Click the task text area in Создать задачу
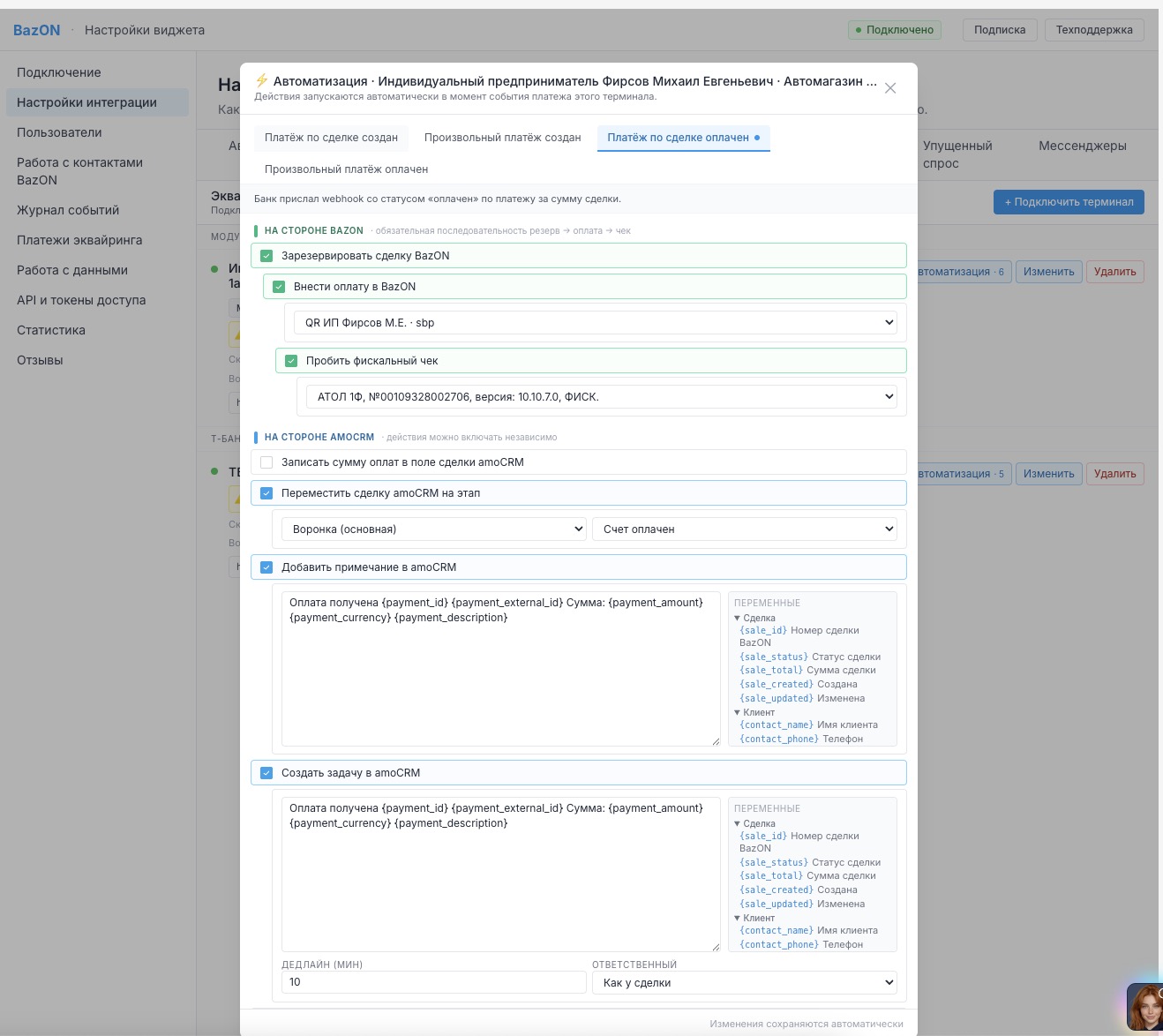This screenshot has width=1163, height=1036. click(501, 875)
